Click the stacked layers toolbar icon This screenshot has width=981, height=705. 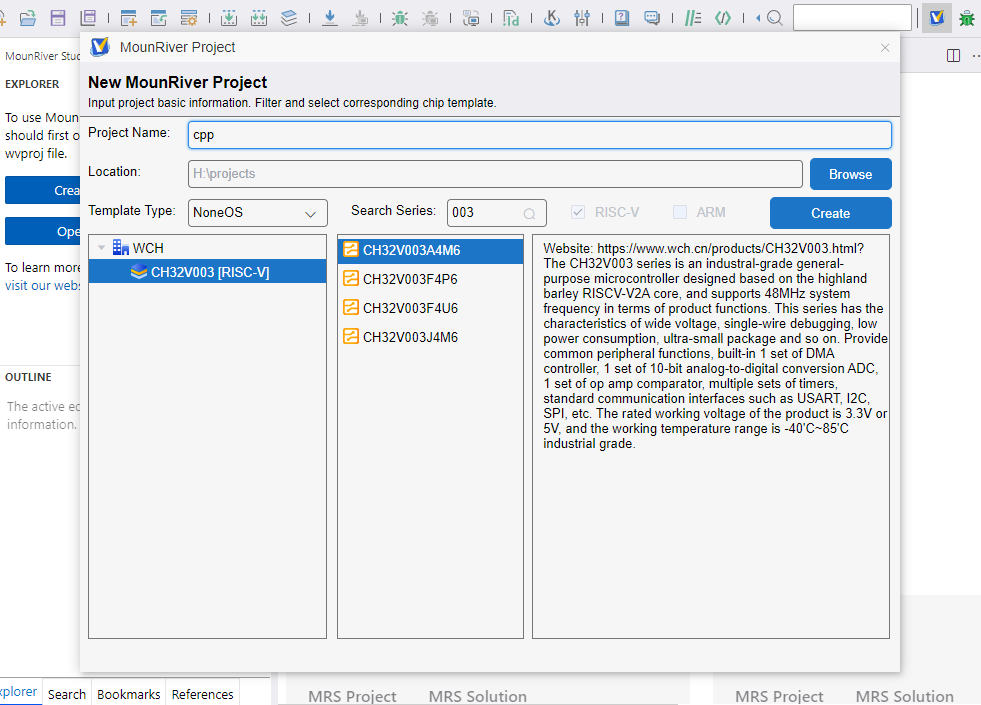click(x=288, y=18)
